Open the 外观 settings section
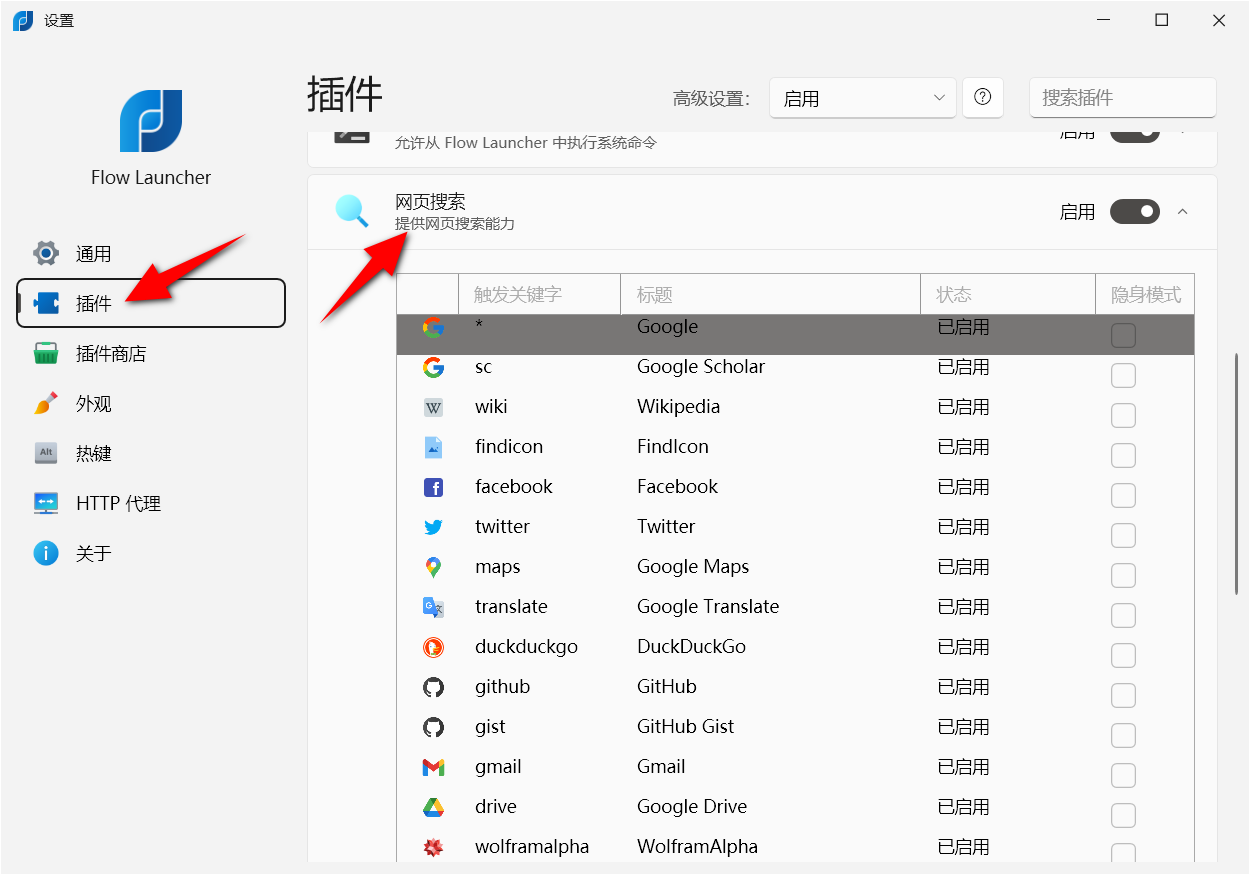This screenshot has height=875, width=1250. [x=94, y=403]
